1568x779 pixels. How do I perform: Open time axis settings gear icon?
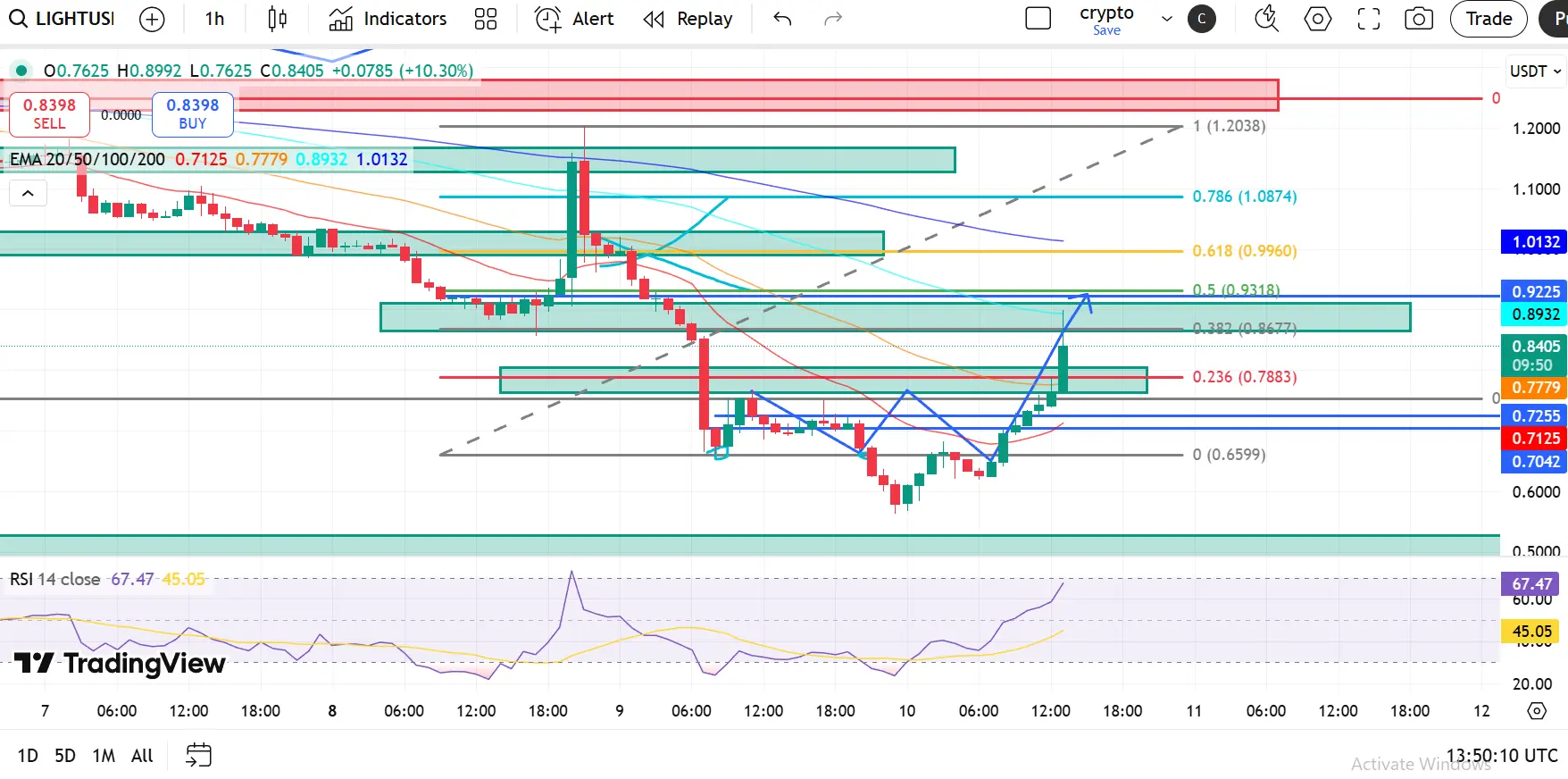[x=1537, y=711]
